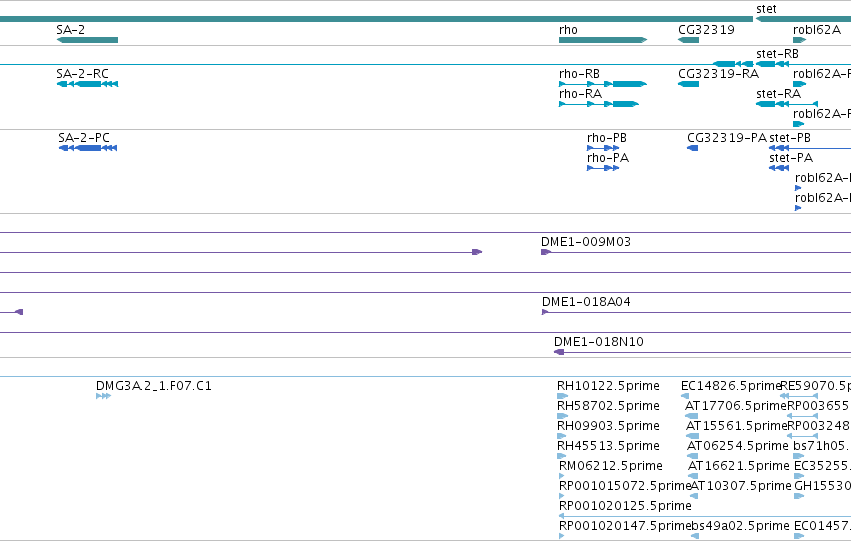Click the stet gene label
851x541 pixels.
pyautogui.click(x=766, y=9)
